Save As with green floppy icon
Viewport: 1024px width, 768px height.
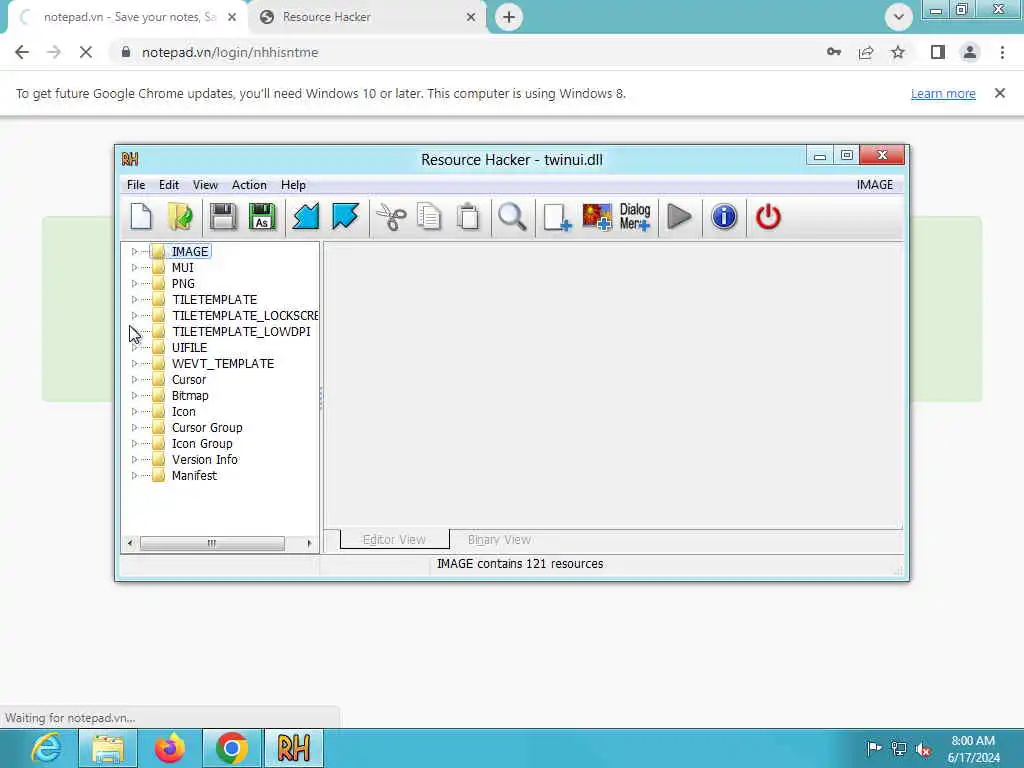coord(262,217)
